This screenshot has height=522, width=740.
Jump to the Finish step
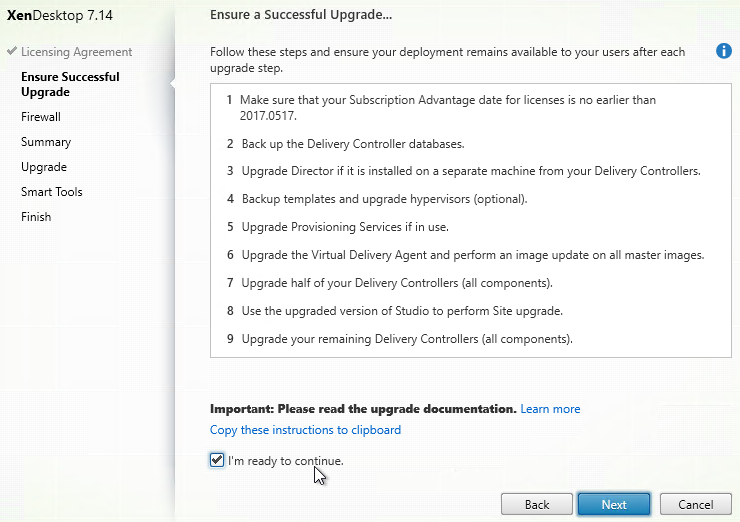(x=36, y=217)
